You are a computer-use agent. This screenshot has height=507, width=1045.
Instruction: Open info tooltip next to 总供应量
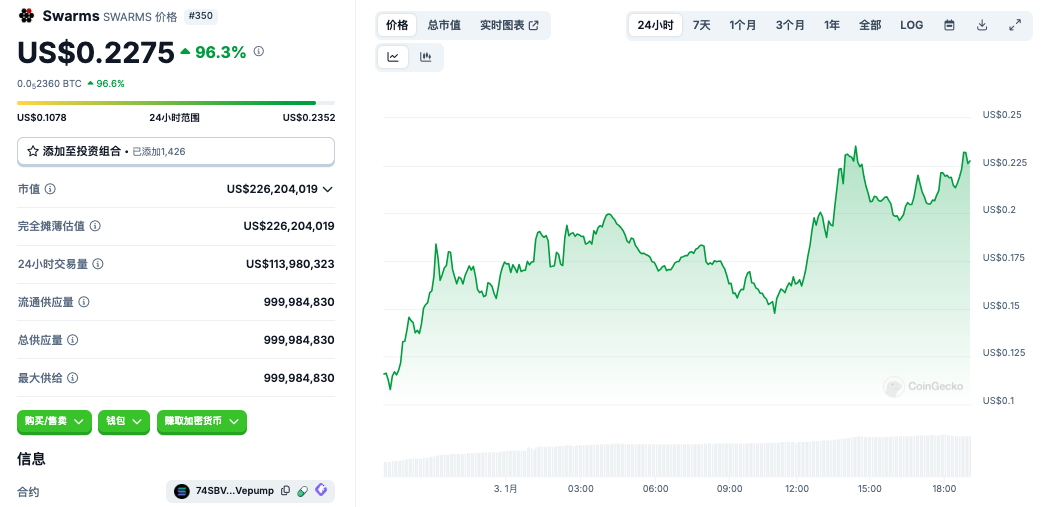point(73,340)
